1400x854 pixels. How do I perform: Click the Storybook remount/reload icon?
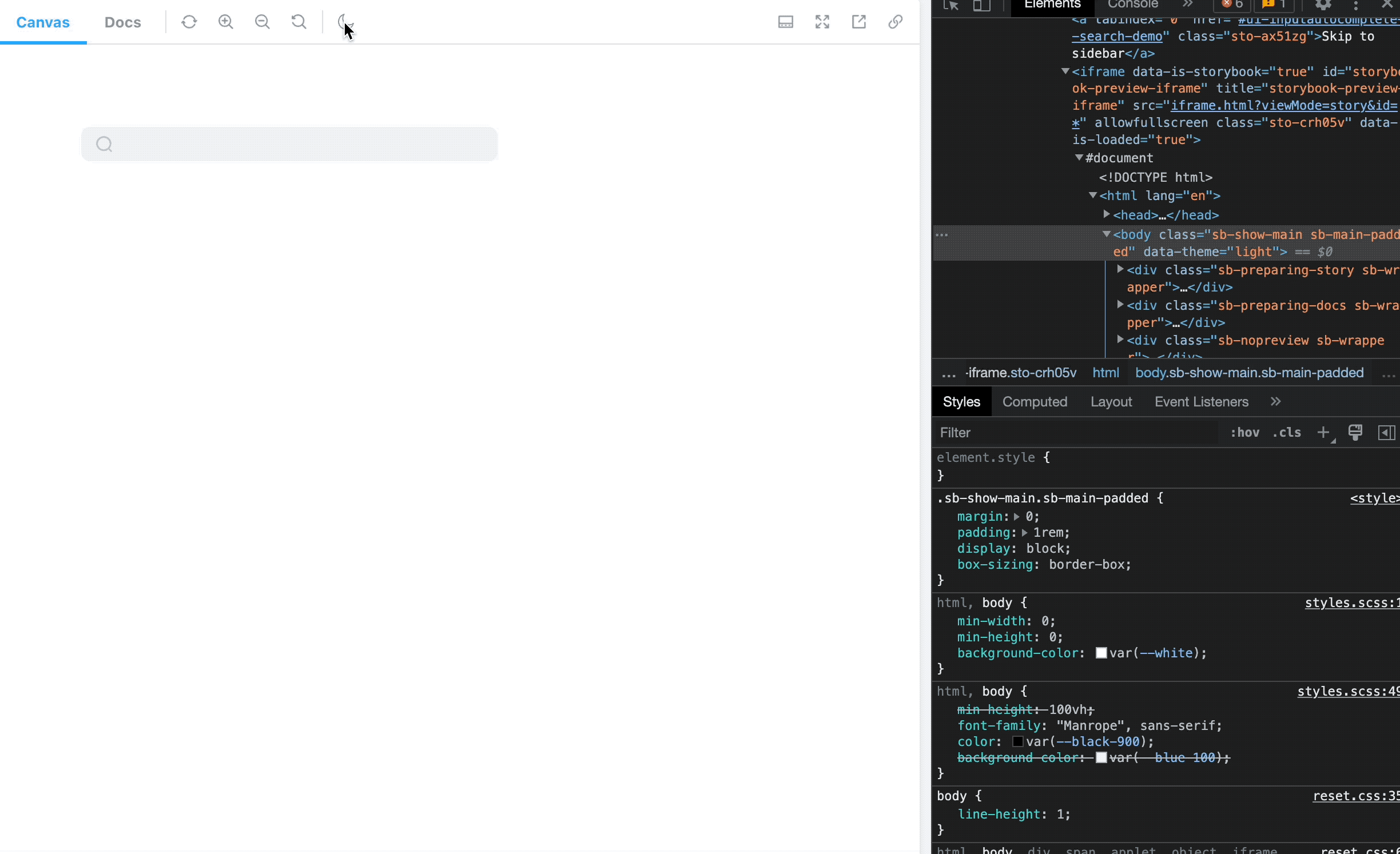click(189, 22)
